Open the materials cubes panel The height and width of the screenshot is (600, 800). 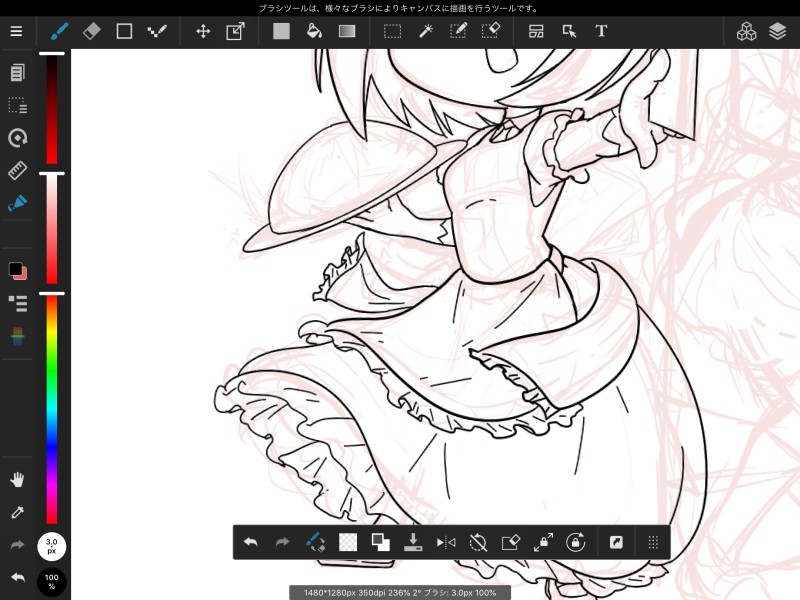[746, 31]
